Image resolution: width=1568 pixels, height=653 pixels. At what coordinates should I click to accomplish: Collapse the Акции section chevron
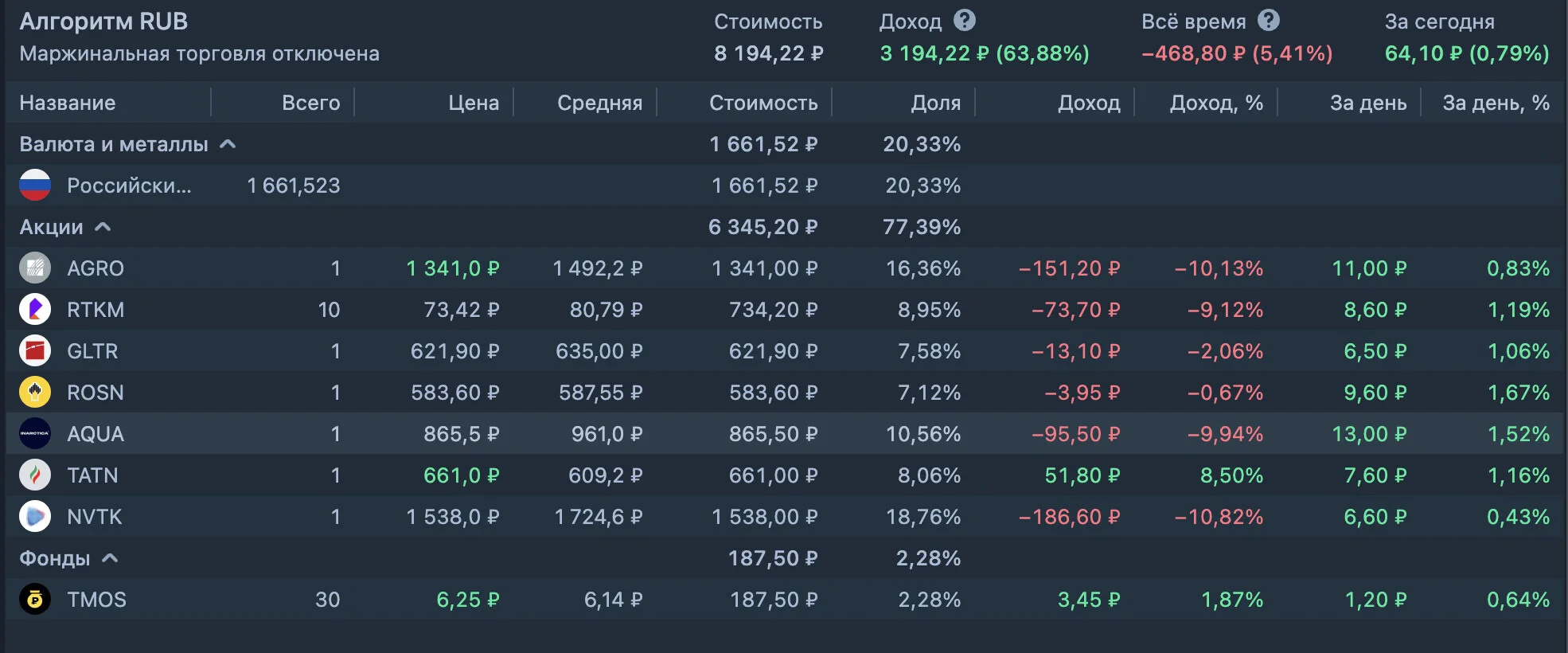point(103,227)
